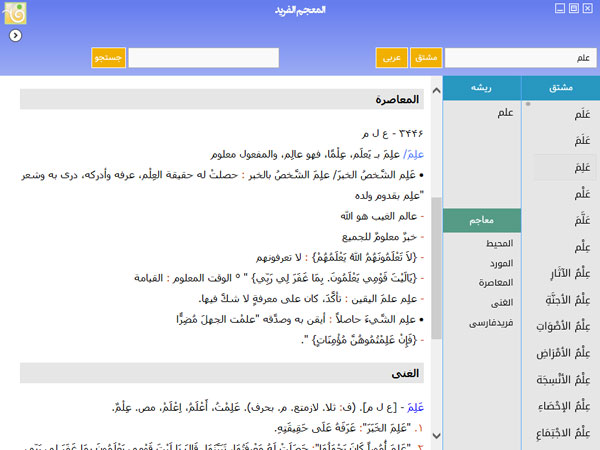Close the المعجم الفرید window
The width and height of the screenshot is (600, 450).
(587, 8)
